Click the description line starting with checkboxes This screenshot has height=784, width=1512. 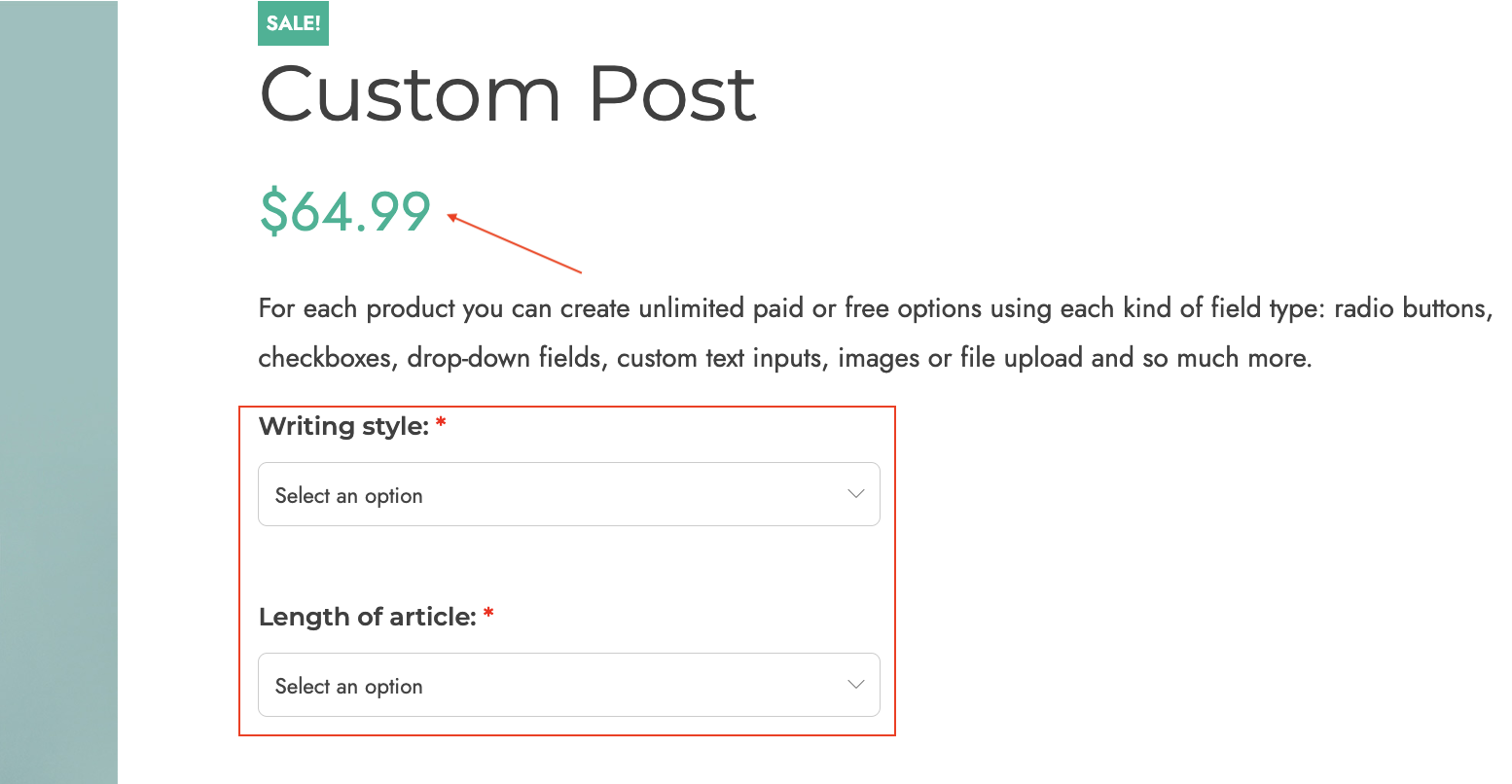(785, 358)
